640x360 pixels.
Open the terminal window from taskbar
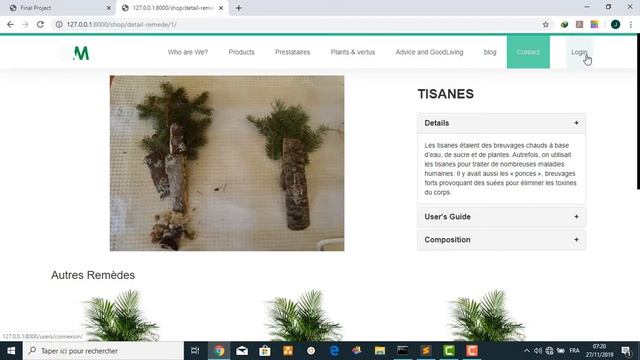coord(402,351)
